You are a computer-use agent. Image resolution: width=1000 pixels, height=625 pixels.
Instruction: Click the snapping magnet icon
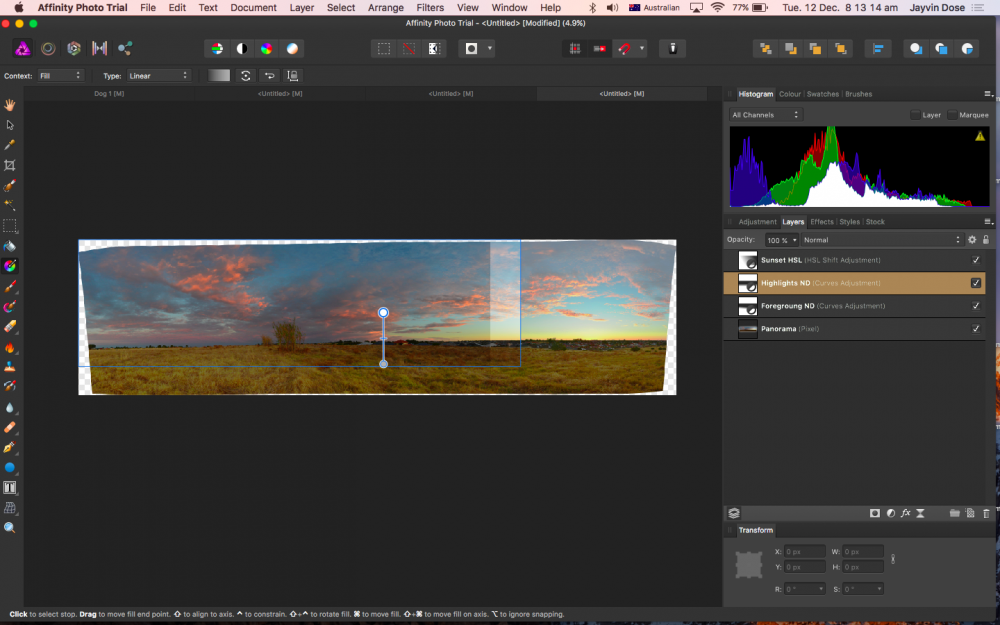[x=624, y=48]
